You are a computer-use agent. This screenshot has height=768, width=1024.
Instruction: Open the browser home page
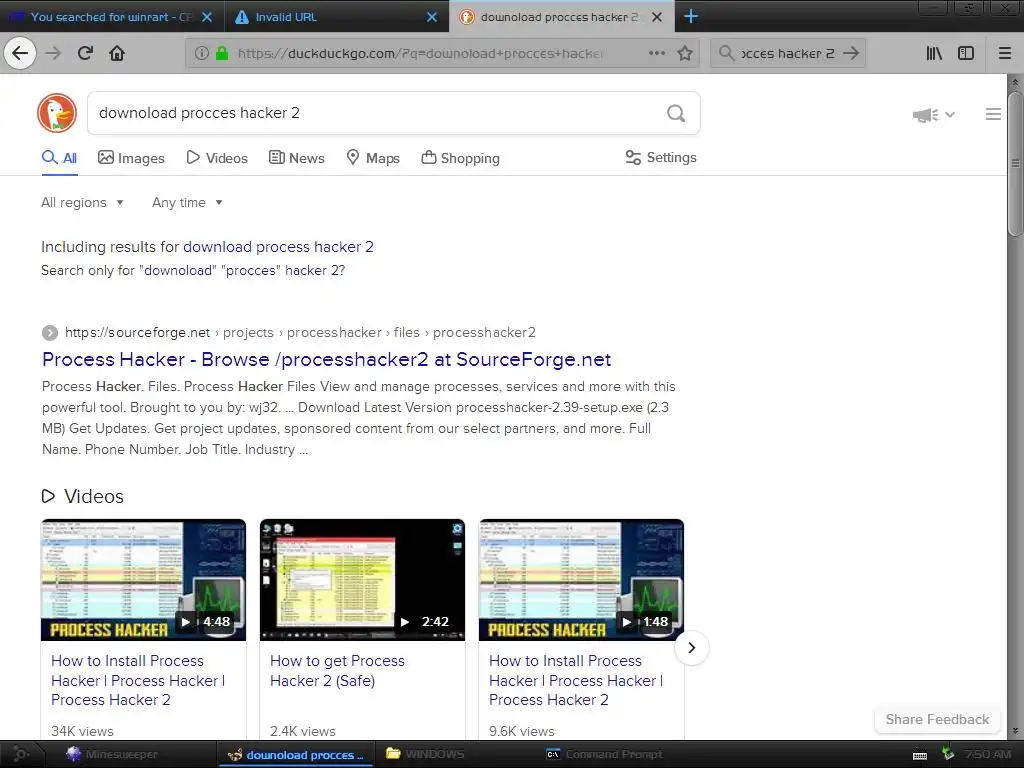(117, 53)
